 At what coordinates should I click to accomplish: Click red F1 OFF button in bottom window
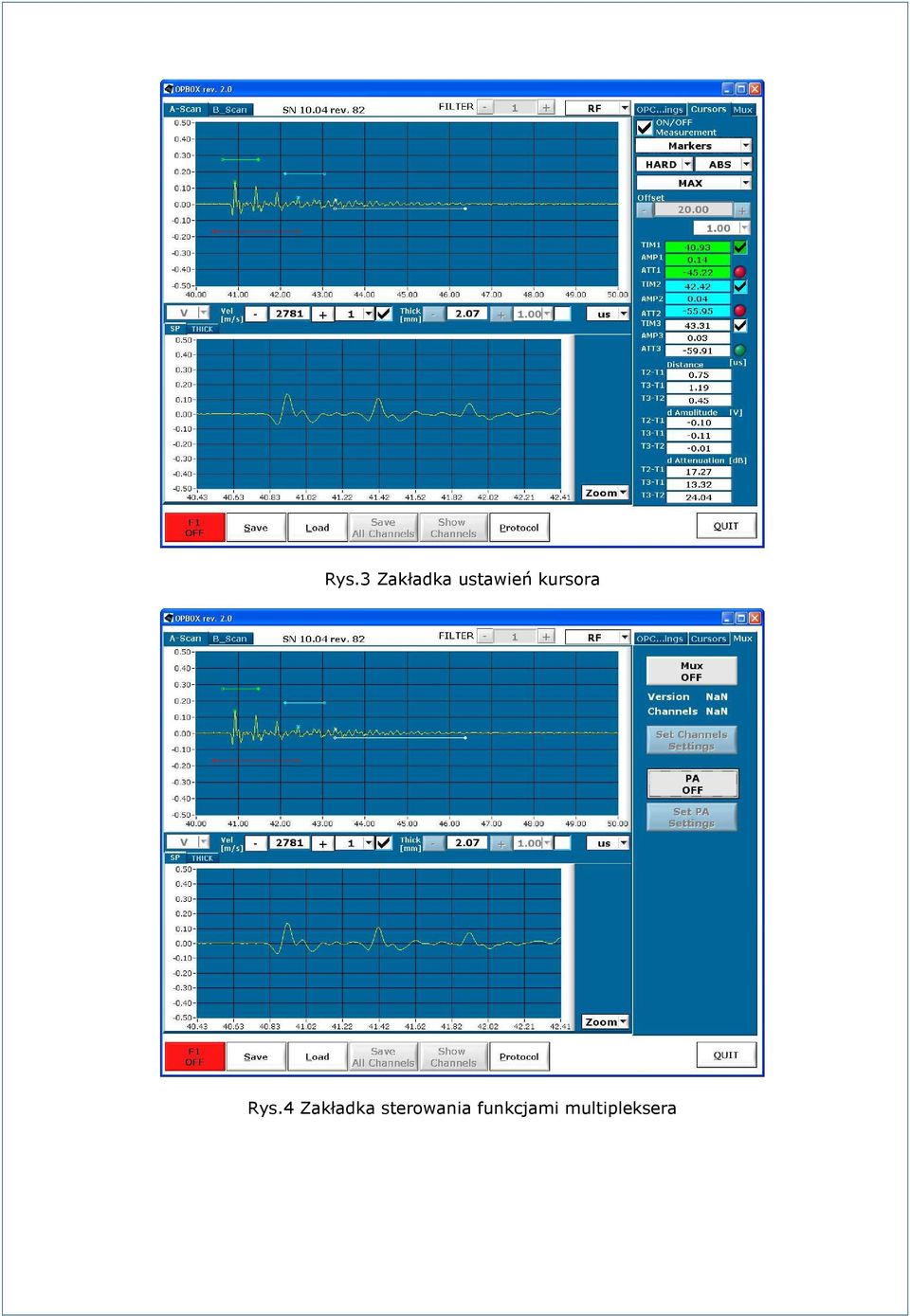click(194, 1056)
